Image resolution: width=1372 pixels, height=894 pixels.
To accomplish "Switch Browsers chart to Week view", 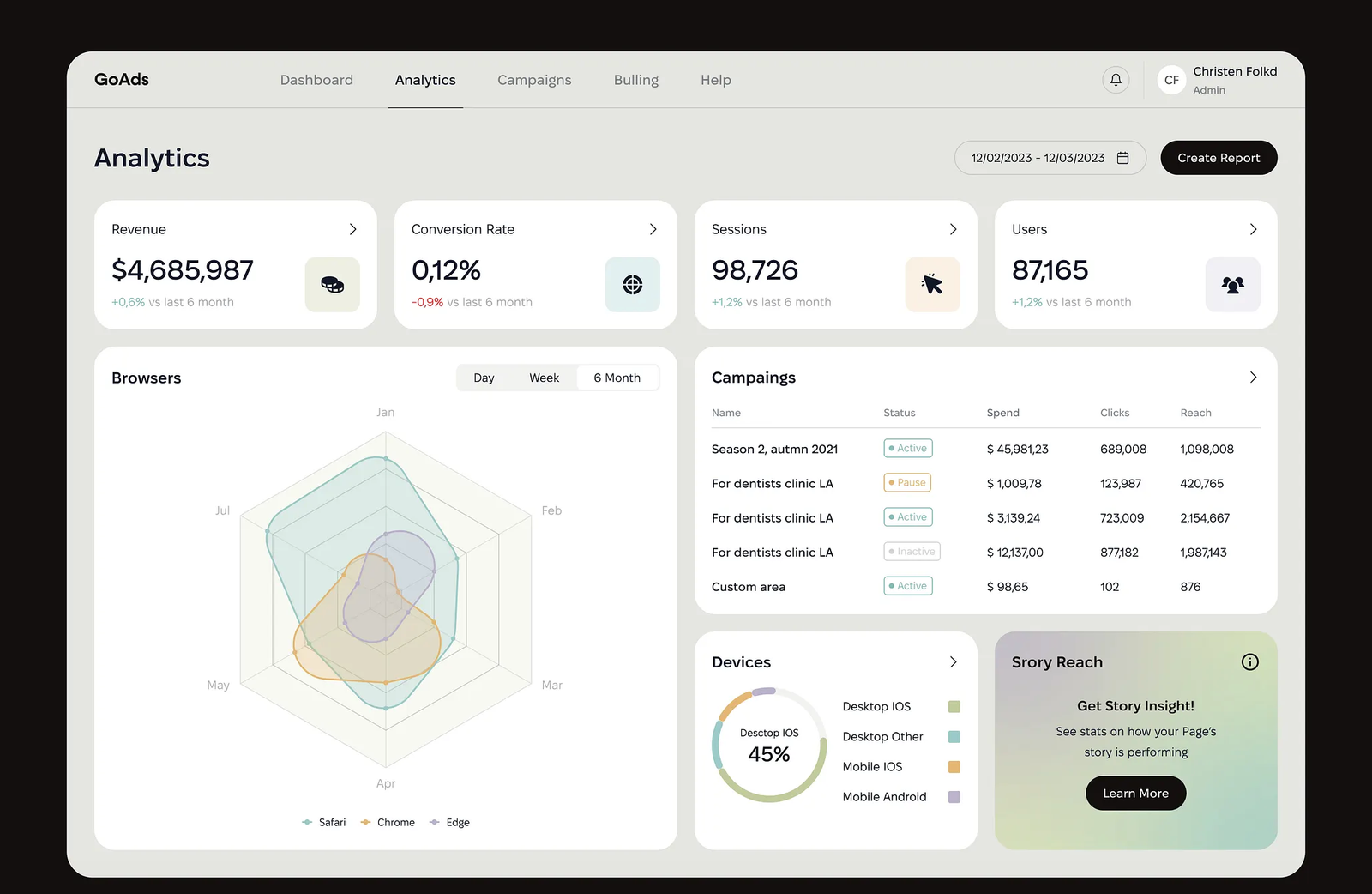I will tap(544, 378).
